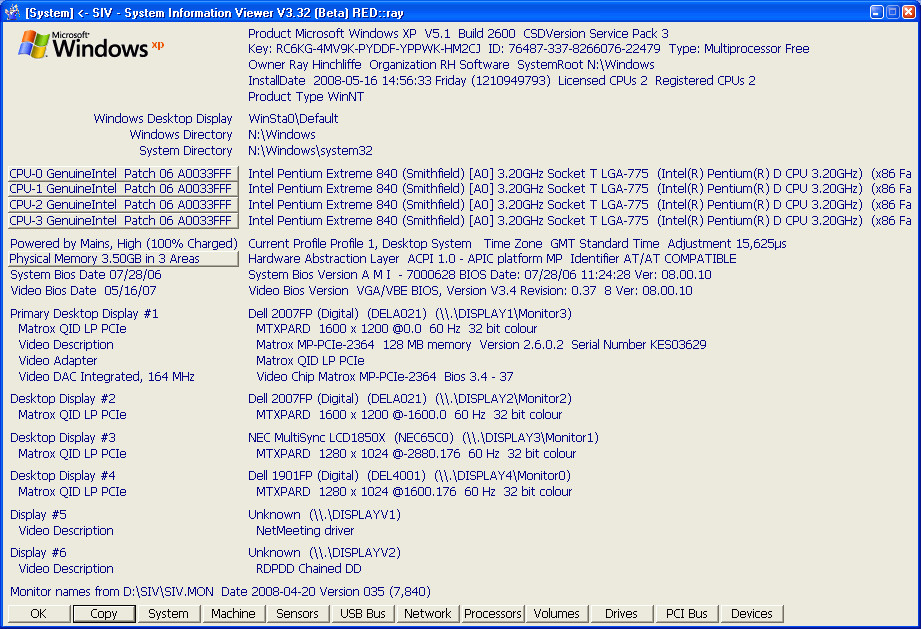The height and width of the screenshot is (629, 921).
Task: Open the Volumes button
Action: pos(556,613)
